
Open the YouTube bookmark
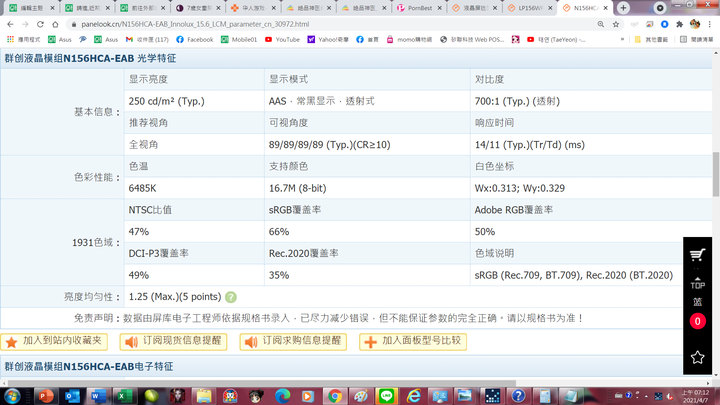click(282, 39)
